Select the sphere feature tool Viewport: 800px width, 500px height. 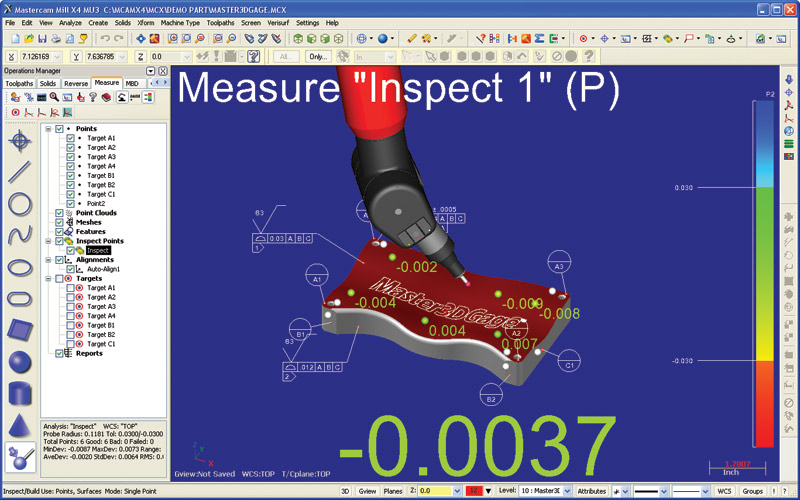(x=20, y=362)
